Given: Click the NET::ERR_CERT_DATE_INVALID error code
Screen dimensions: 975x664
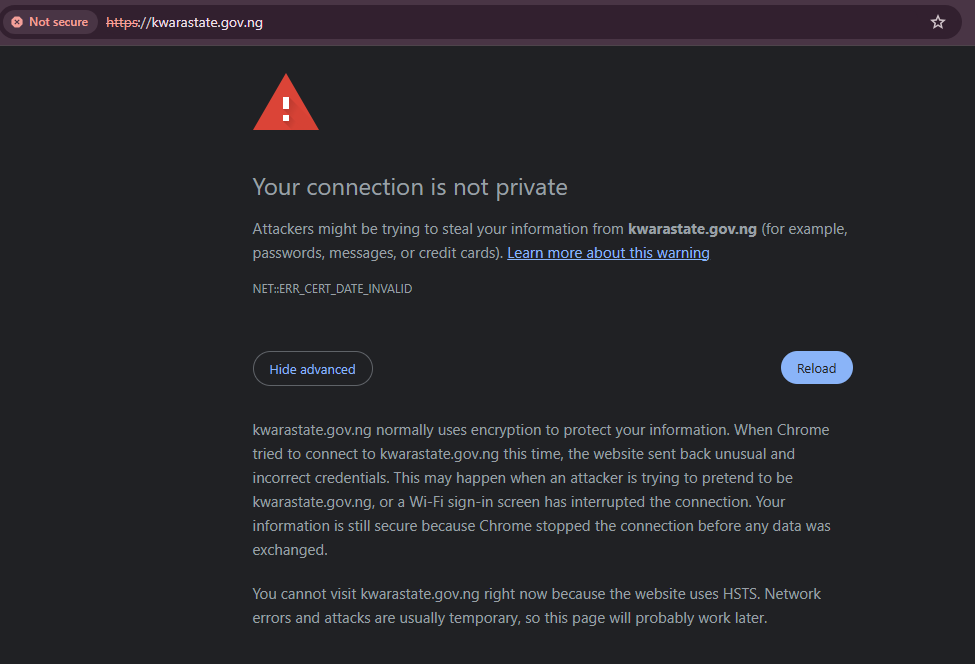Looking at the screenshot, I should click(332, 289).
